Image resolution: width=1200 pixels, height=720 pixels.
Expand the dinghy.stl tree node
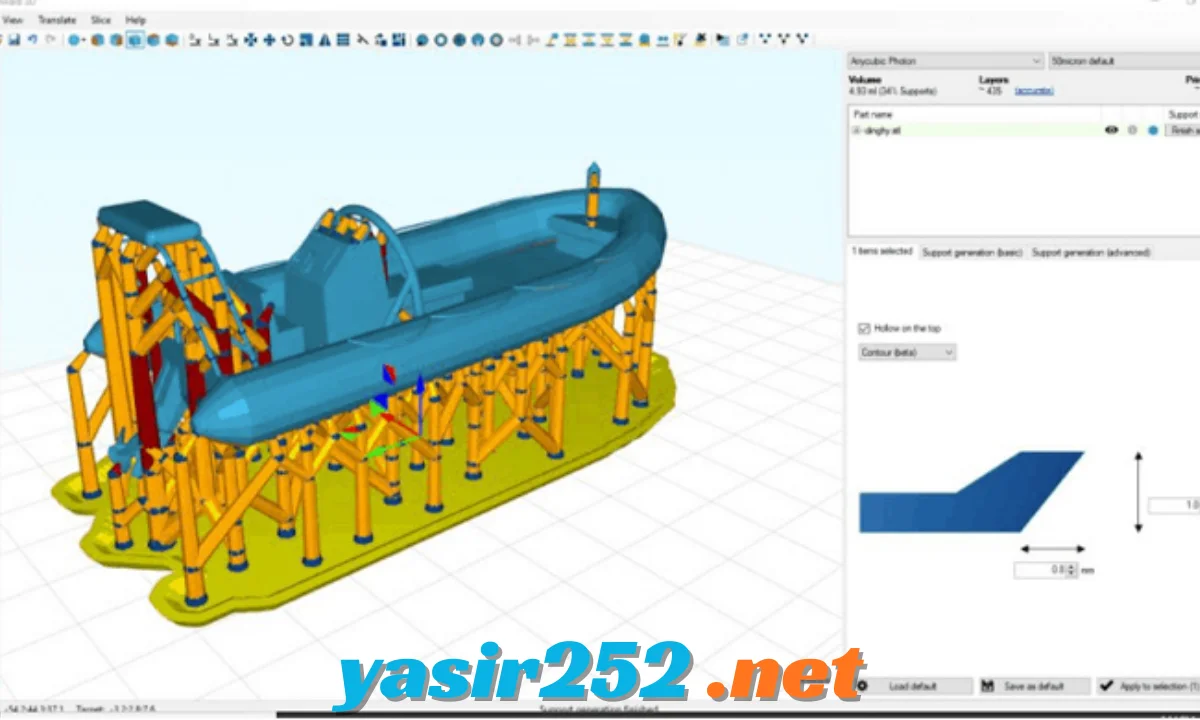[x=856, y=130]
